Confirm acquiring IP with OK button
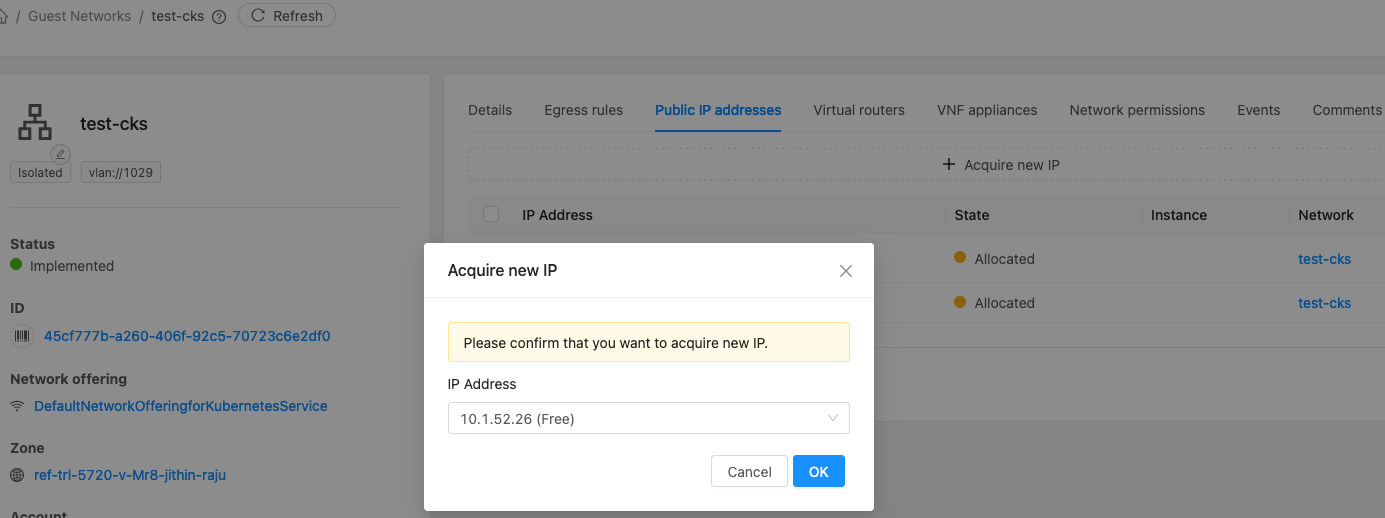This screenshot has width=1385, height=518. click(x=818, y=472)
